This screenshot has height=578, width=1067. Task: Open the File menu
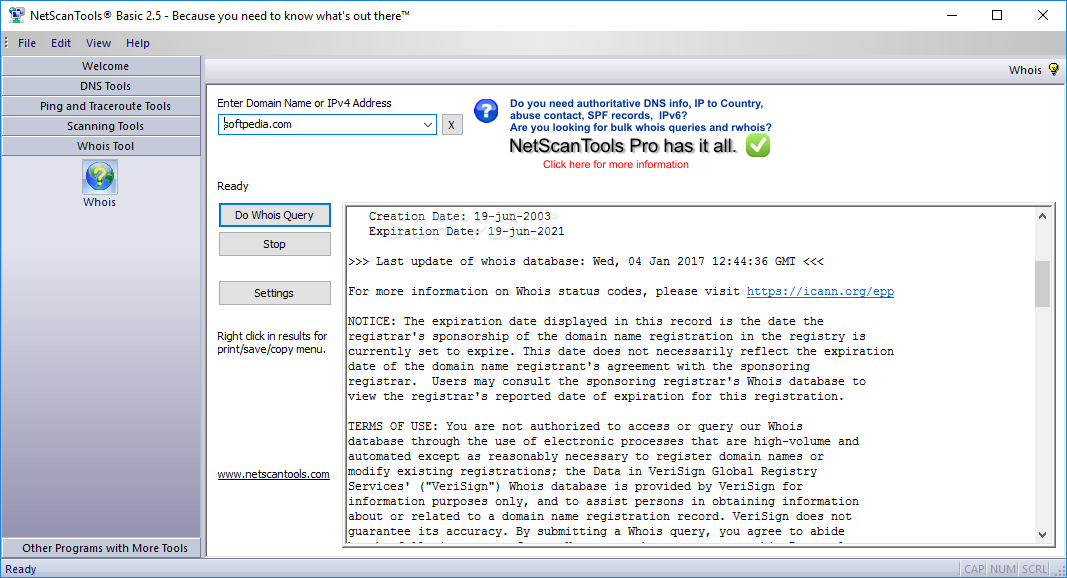27,43
